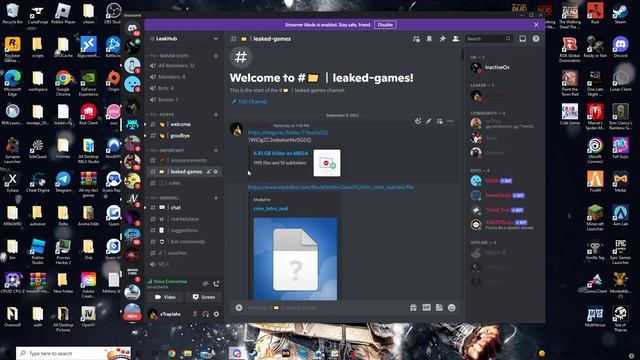Image resolution: width=640 pixels, height=360 pixels.
Task: Switch to the welcome channel
Action: click(184, 124)
